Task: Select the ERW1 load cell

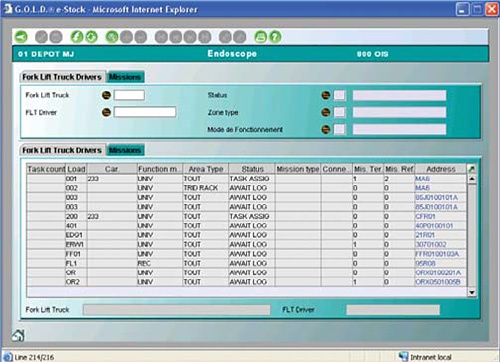Action: (75, 244)
